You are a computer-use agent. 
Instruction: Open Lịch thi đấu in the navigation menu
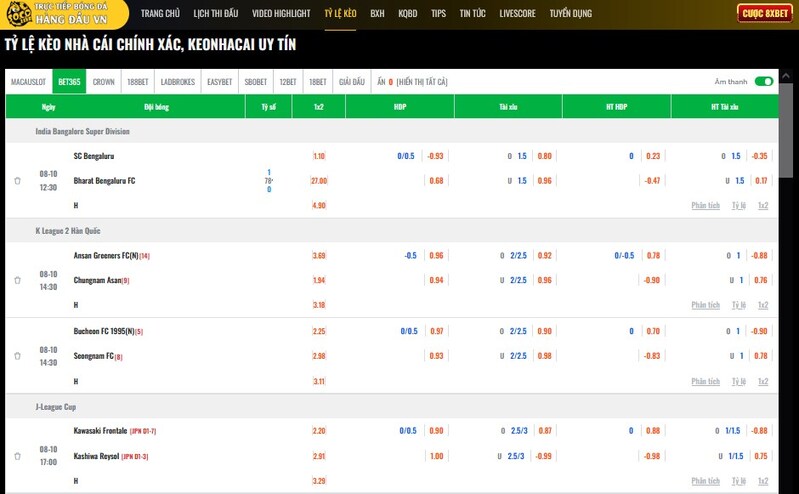pyautogui.click(x=216, y=14)
